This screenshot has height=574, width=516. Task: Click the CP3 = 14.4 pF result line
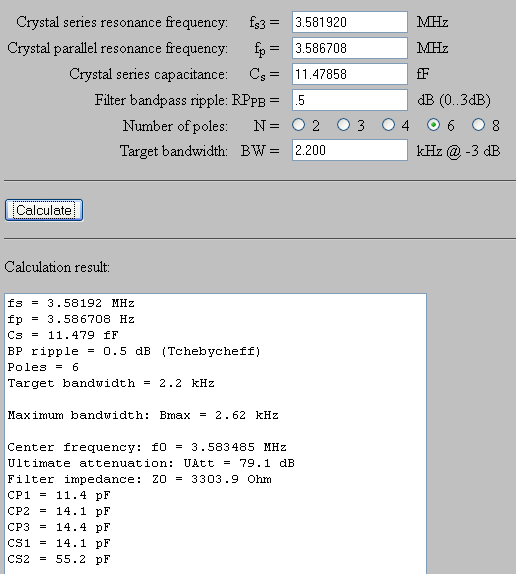point(59,527)
